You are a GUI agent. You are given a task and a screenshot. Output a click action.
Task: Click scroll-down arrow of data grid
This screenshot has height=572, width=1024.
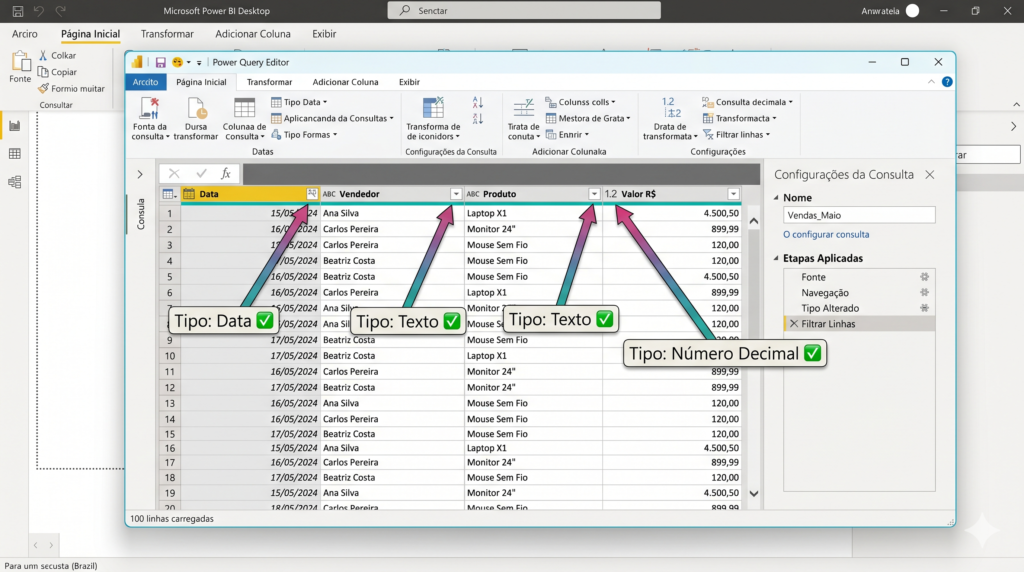754,494
